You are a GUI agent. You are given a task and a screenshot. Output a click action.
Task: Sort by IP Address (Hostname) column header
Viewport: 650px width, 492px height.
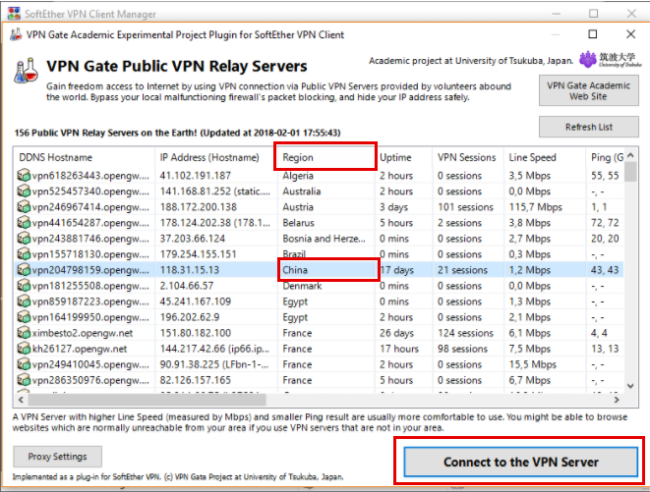coord(216,158)
